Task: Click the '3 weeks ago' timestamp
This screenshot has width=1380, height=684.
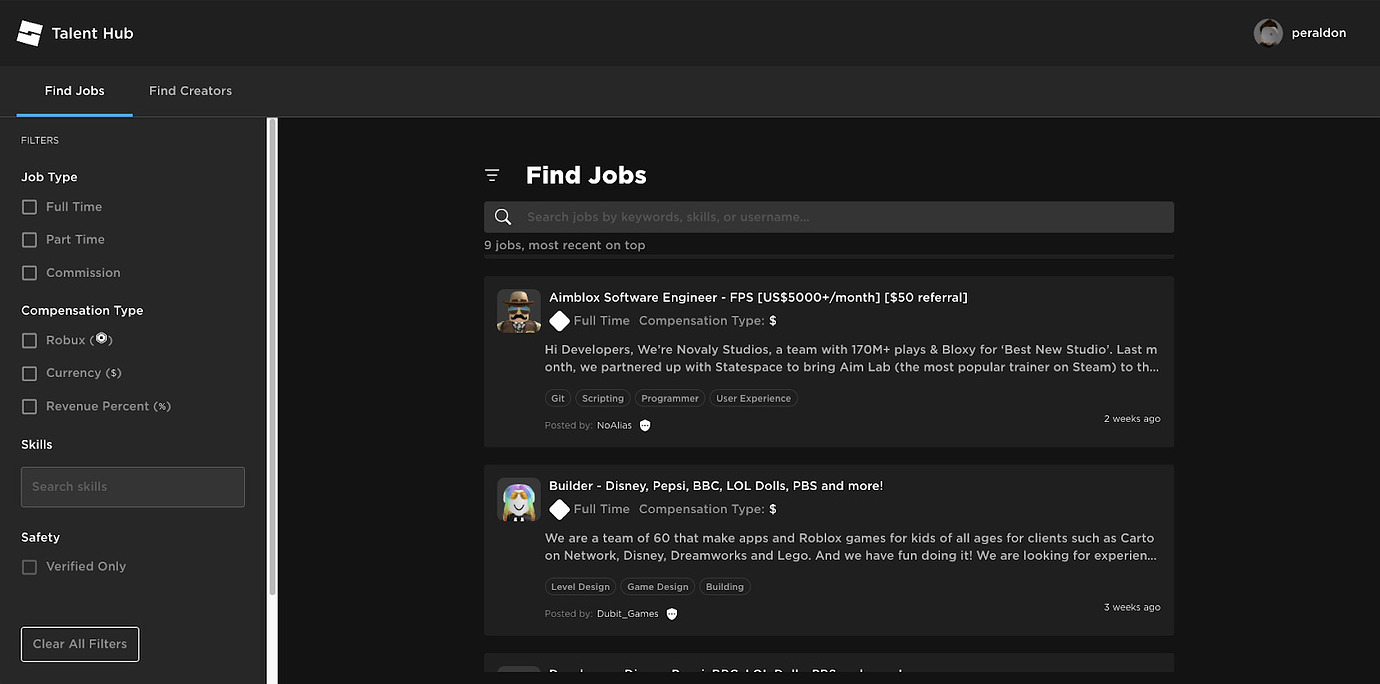Action: point(1132,607)
